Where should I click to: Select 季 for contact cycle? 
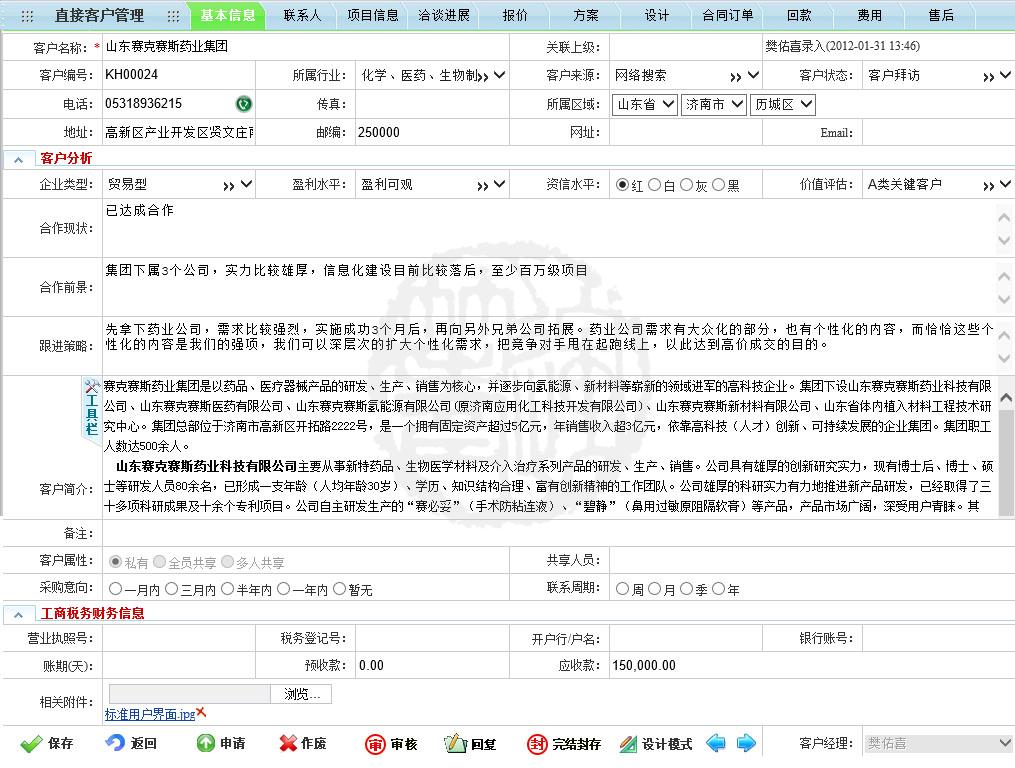[x=686, y=589]
